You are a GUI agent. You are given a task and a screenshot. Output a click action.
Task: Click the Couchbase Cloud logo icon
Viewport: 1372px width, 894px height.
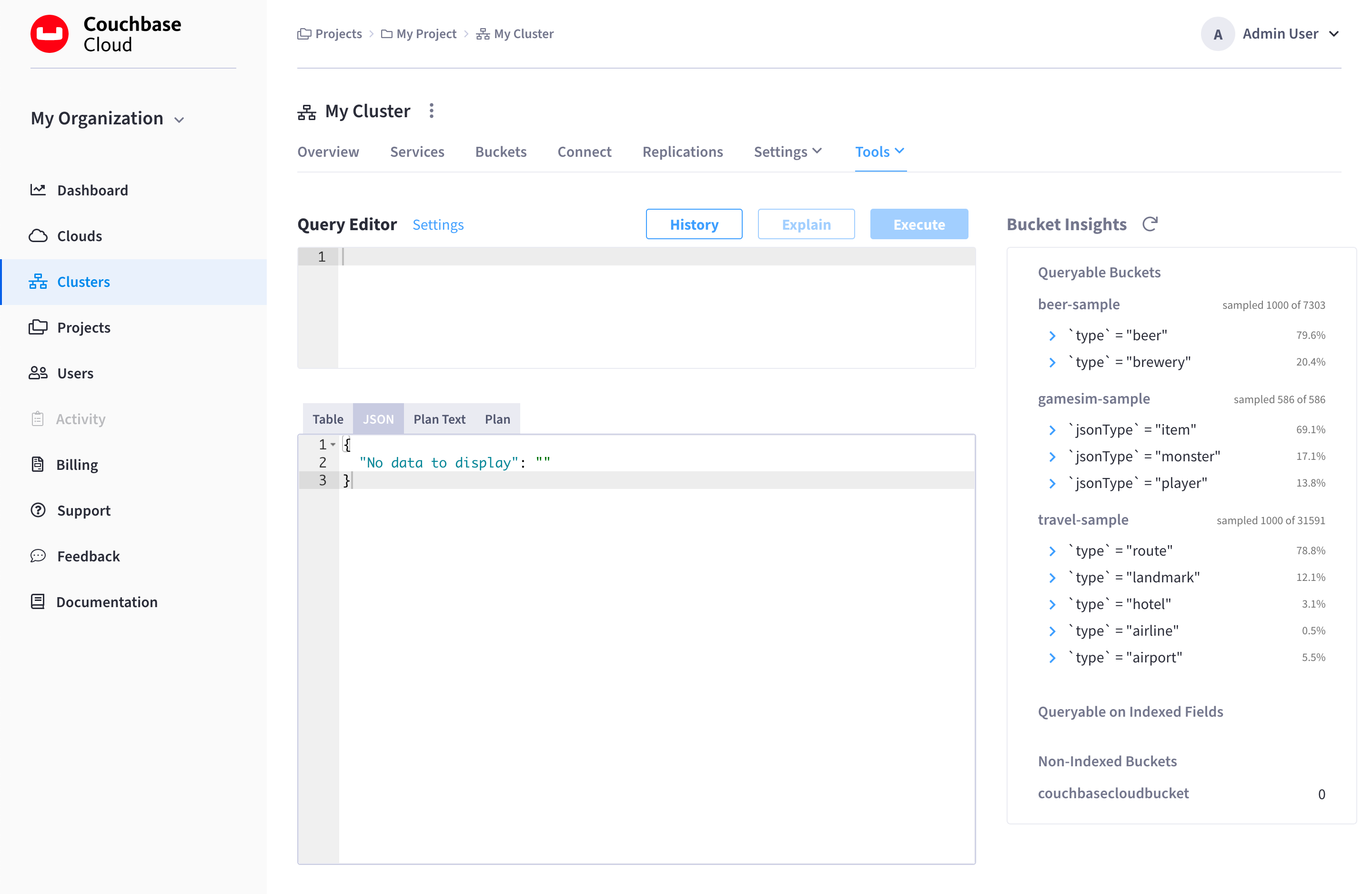pyautogui.click(x=50, y=34)
